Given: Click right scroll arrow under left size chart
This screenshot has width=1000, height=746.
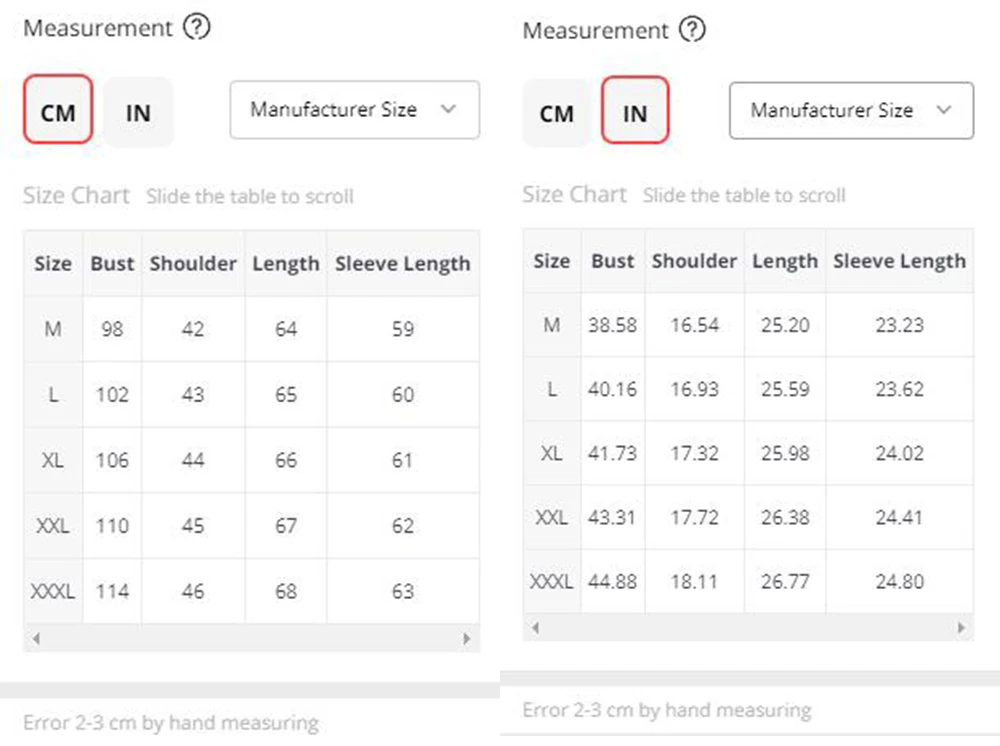Looking at the screenshot, I should tap(467, 638).
